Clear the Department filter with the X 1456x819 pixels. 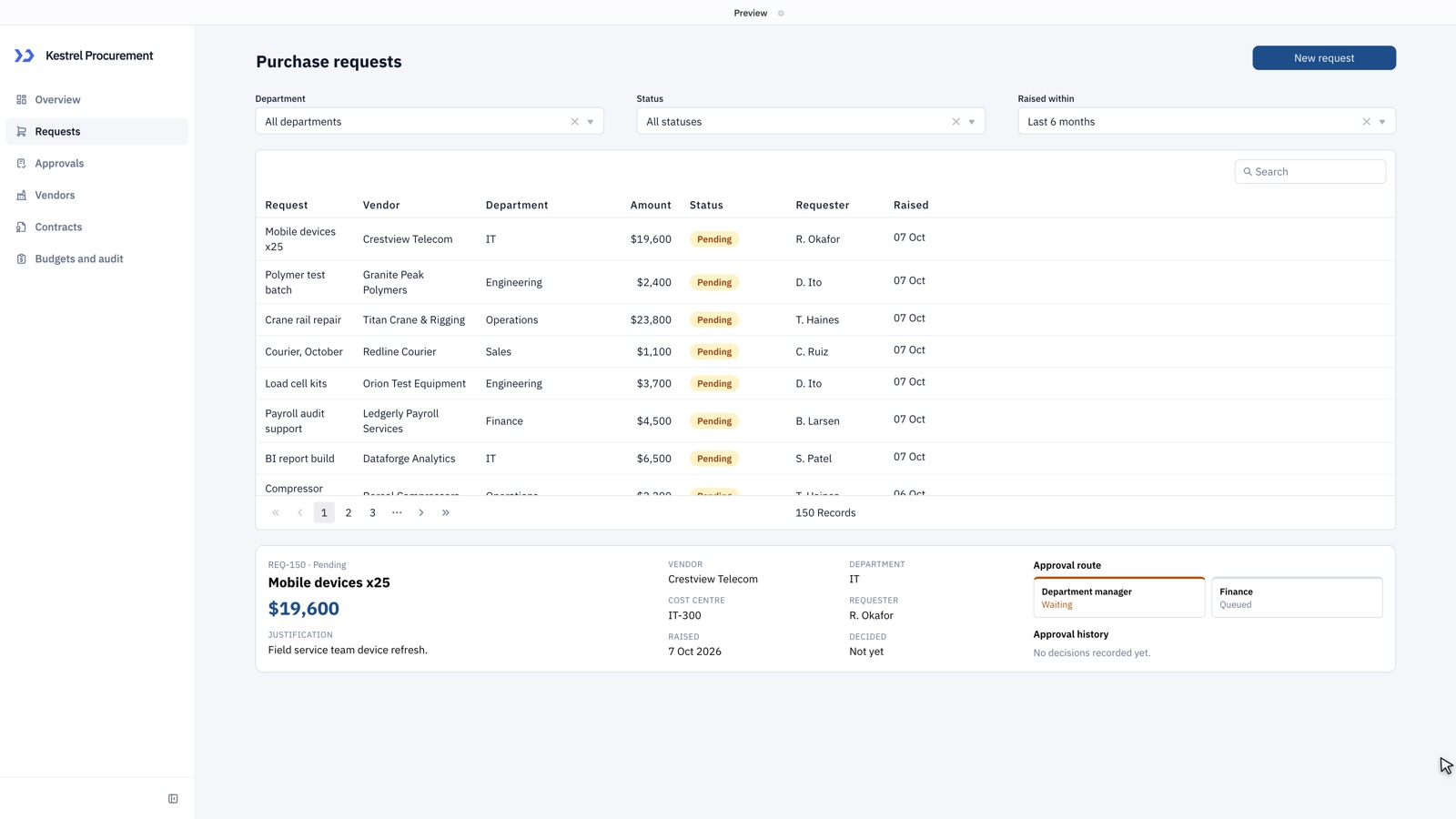coord(574,121)
